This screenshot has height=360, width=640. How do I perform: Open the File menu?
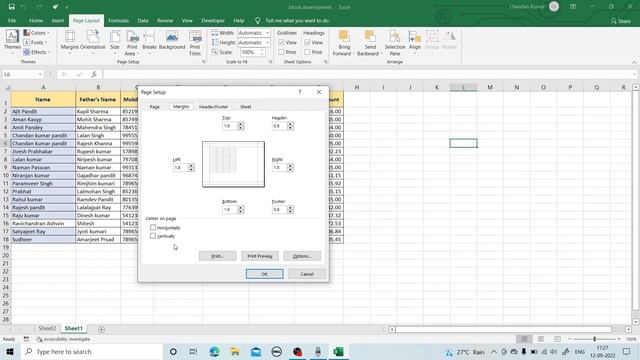point(12,20)
